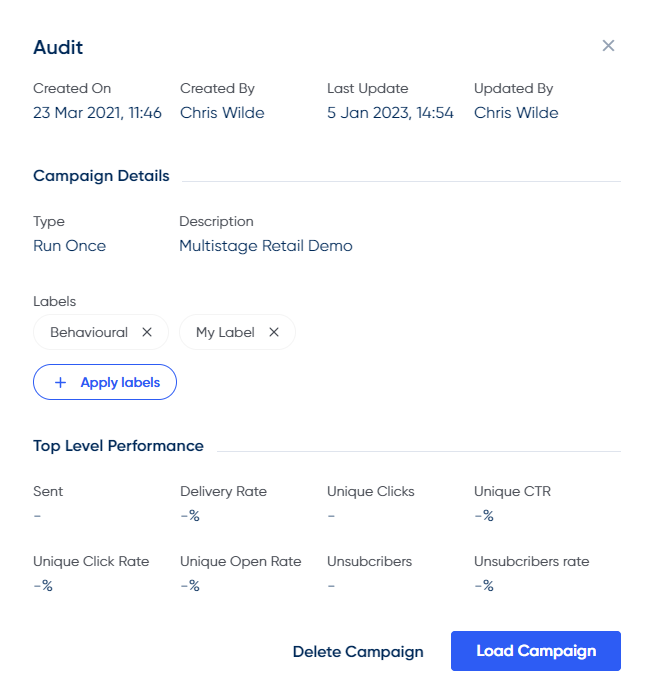
Task: Click the Delivery Rate metric label
Action: point(223,492)
